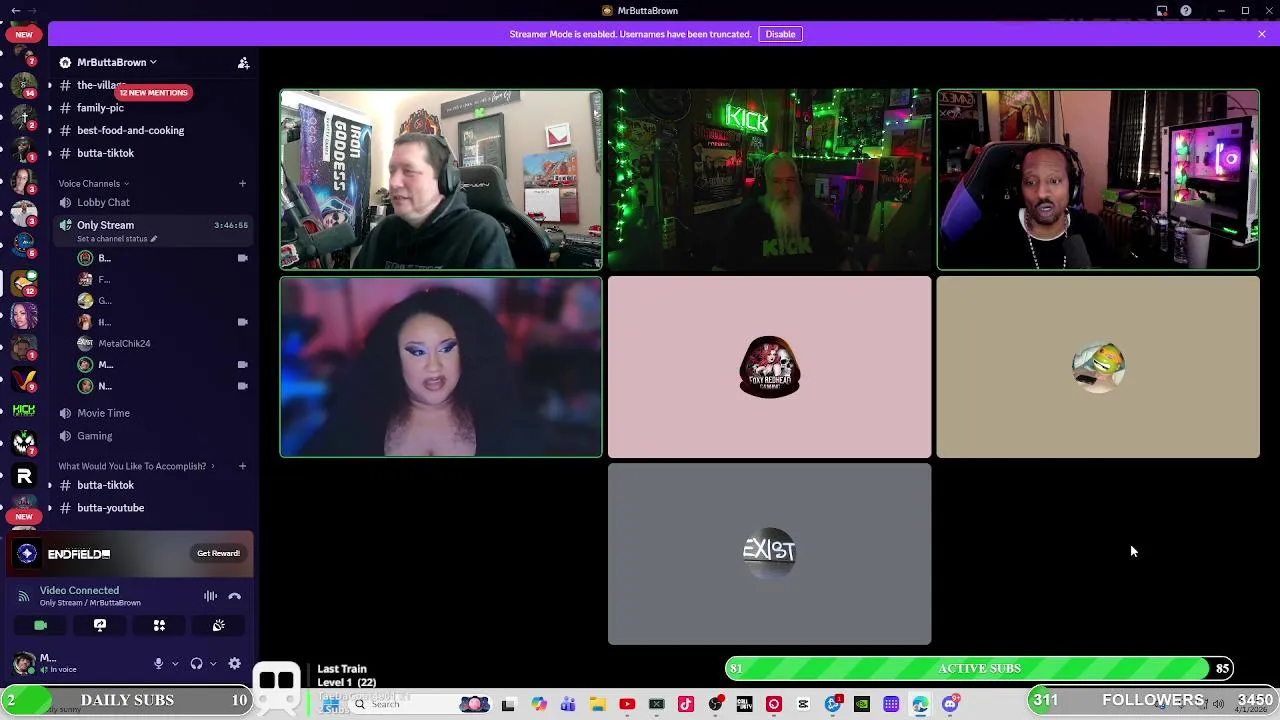Open the the-village text channel
Image resolution: width=1280 pixels, height=720 pixels.
click(x=100, y=85)
